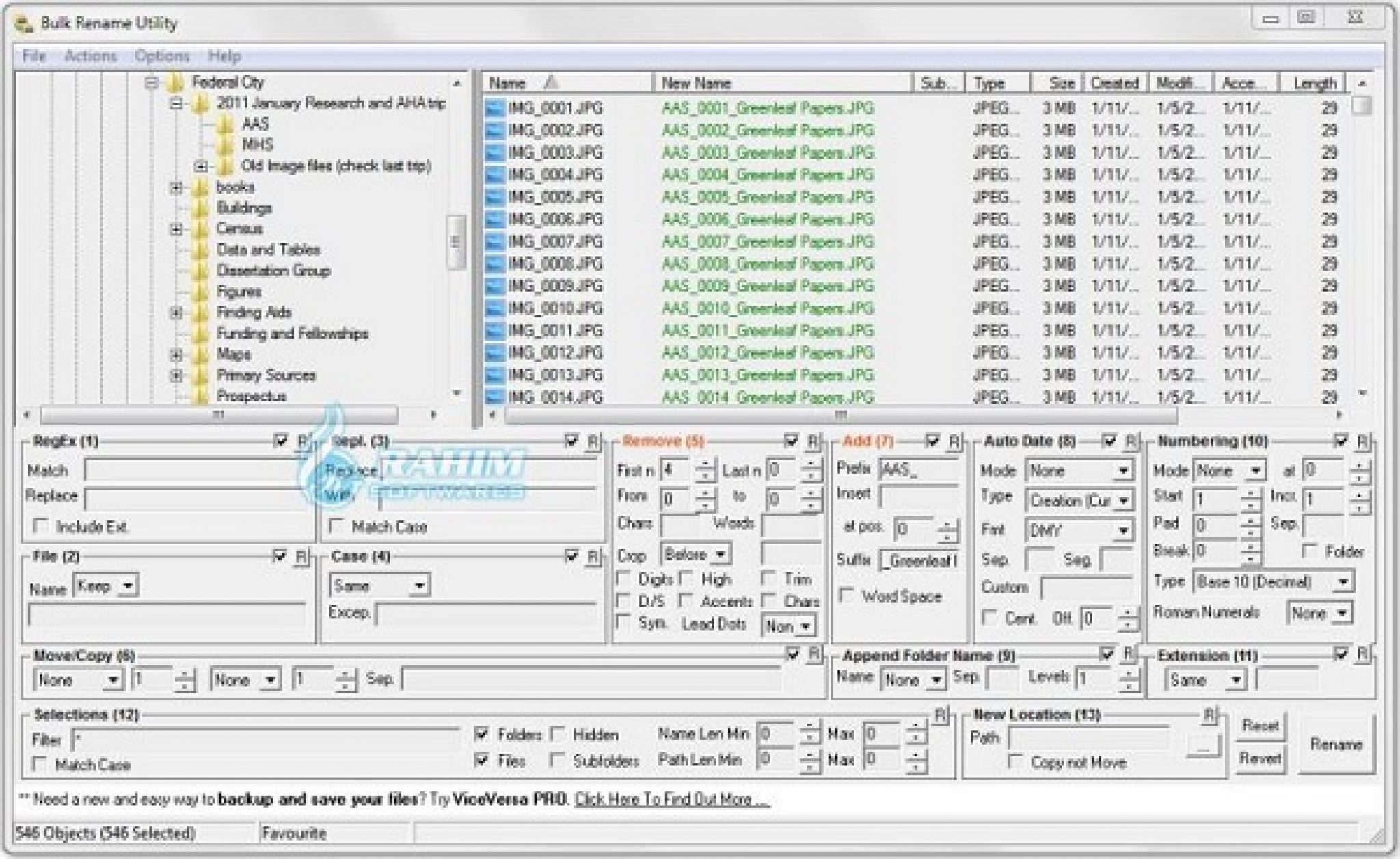Screen dimensions: 1400x859
Task: Check the Copy not Move option
Action: [1015, 761]
